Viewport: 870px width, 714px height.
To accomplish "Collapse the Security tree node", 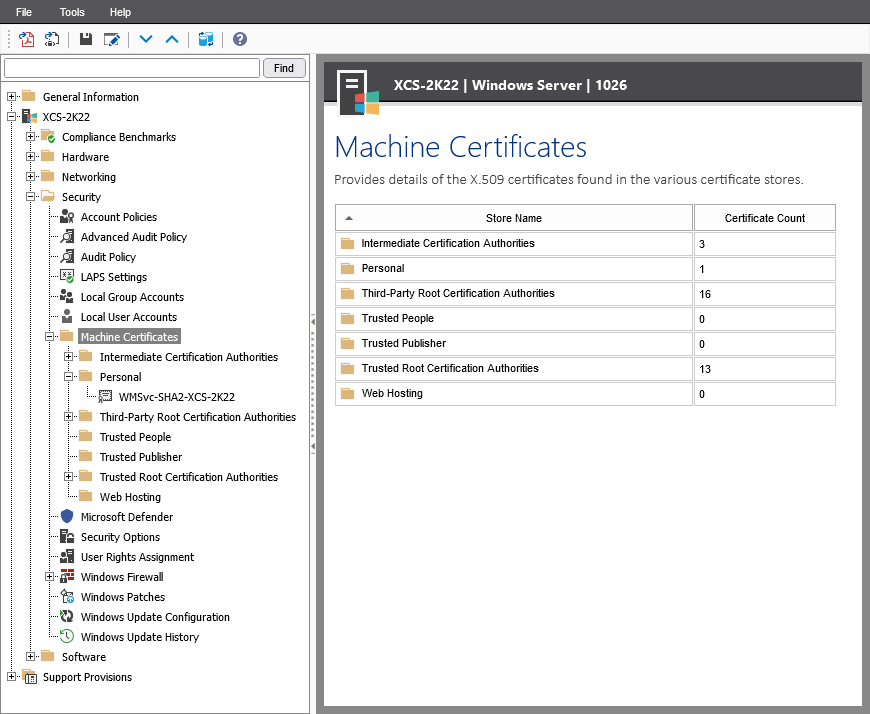I will tap(32, 197).
